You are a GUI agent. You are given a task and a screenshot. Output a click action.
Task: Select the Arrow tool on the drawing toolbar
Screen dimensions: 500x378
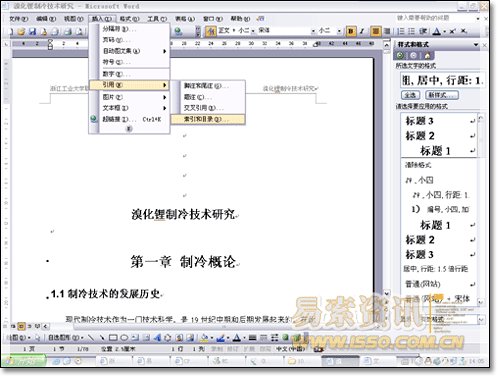click(x=102, y=338)
